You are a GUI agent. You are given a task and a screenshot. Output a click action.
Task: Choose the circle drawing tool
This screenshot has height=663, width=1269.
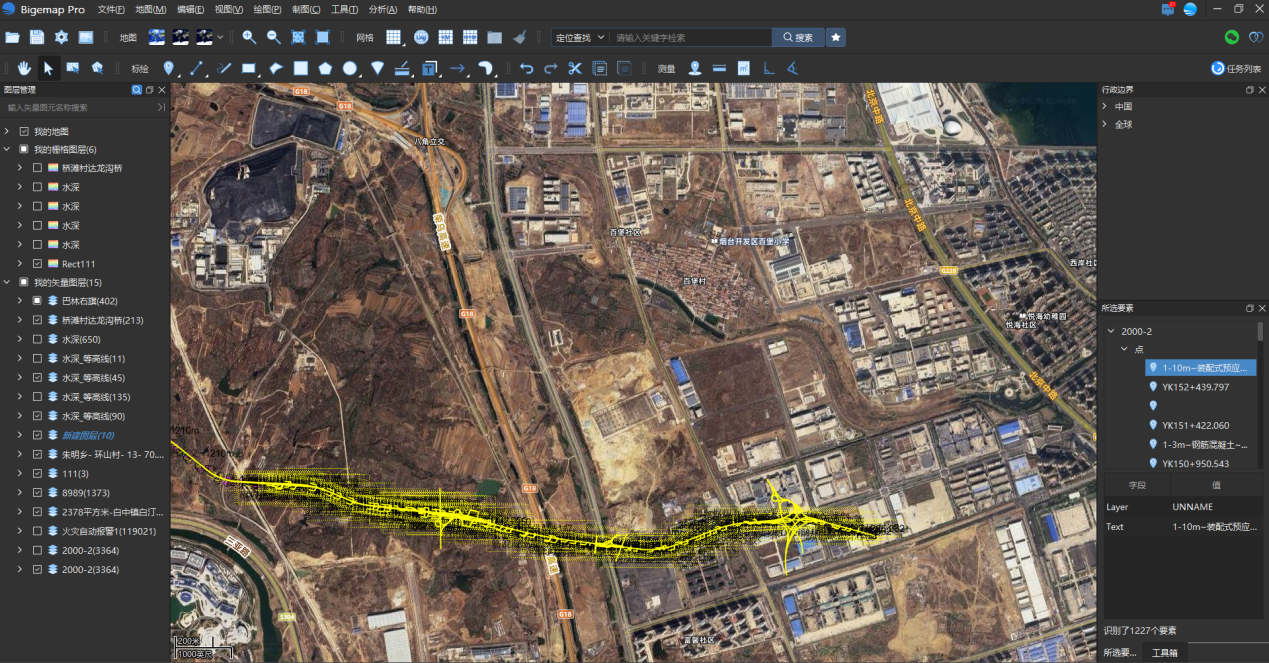coord(350,68)
